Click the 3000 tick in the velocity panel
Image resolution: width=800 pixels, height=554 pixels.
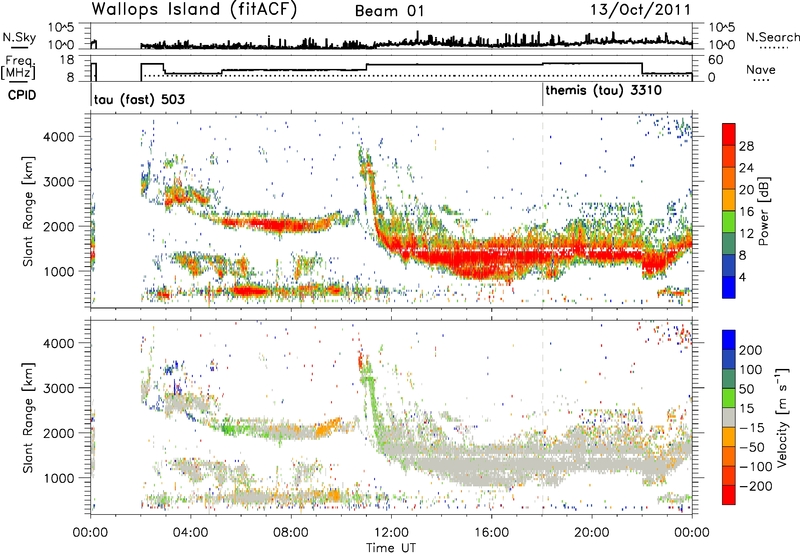(58, 388)
